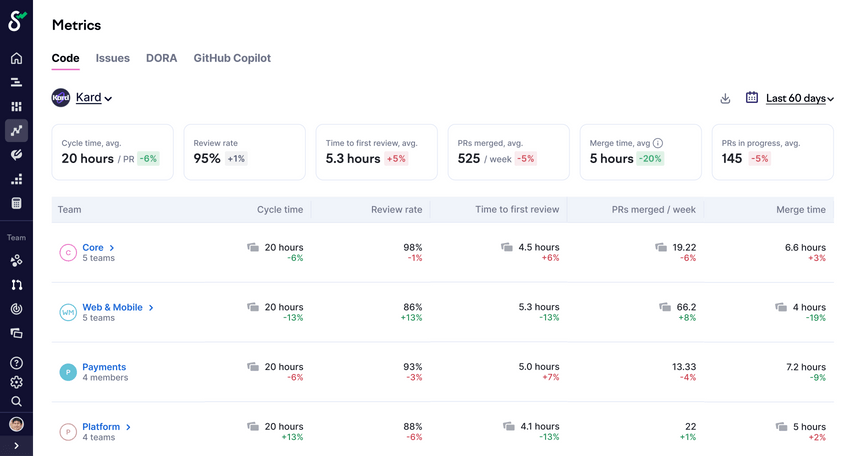This screenshot has width=868, height=456.
Task: Click Core merge time 6.6 hours
Action: coord(805,247)
